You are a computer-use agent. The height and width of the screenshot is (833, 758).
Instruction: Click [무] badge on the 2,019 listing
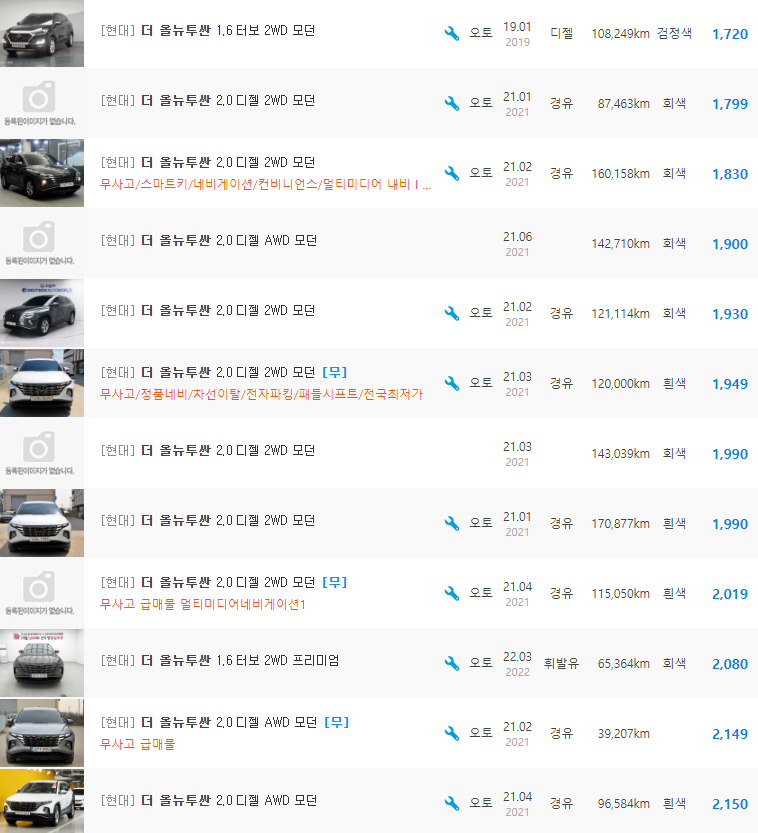point(335,582)
